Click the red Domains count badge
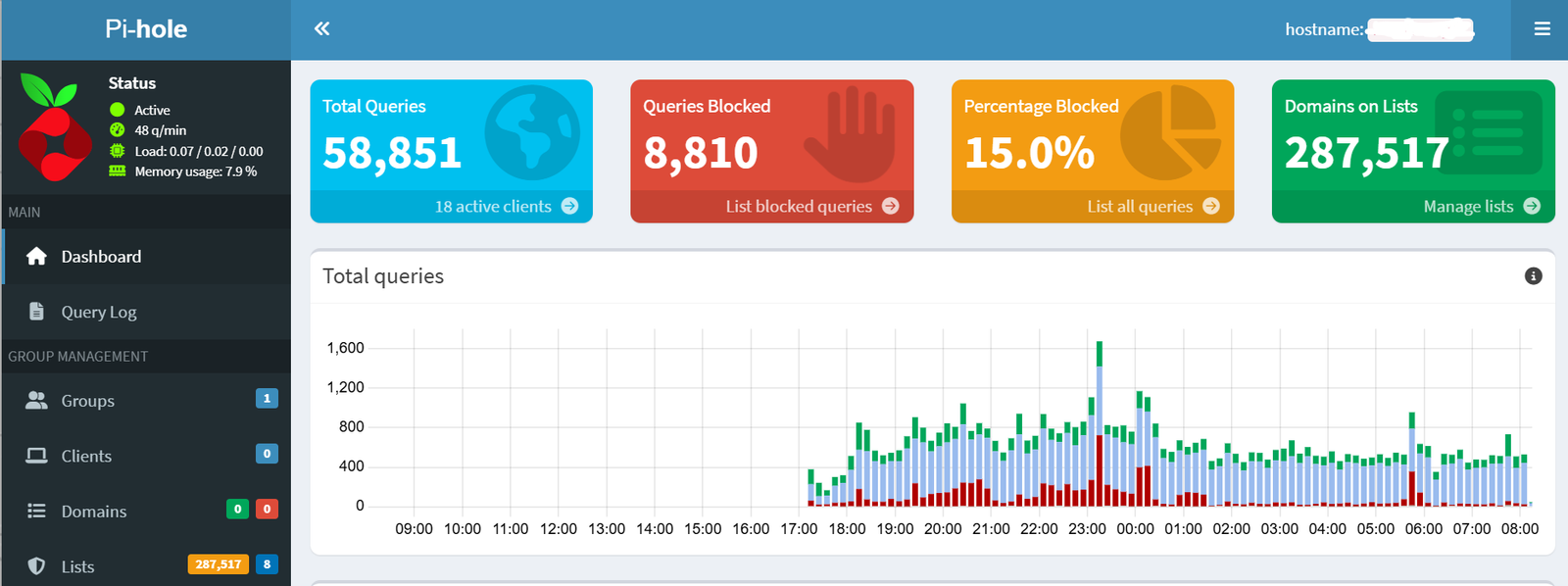This screenshot has height=586, width=1568. coord(267,510)
